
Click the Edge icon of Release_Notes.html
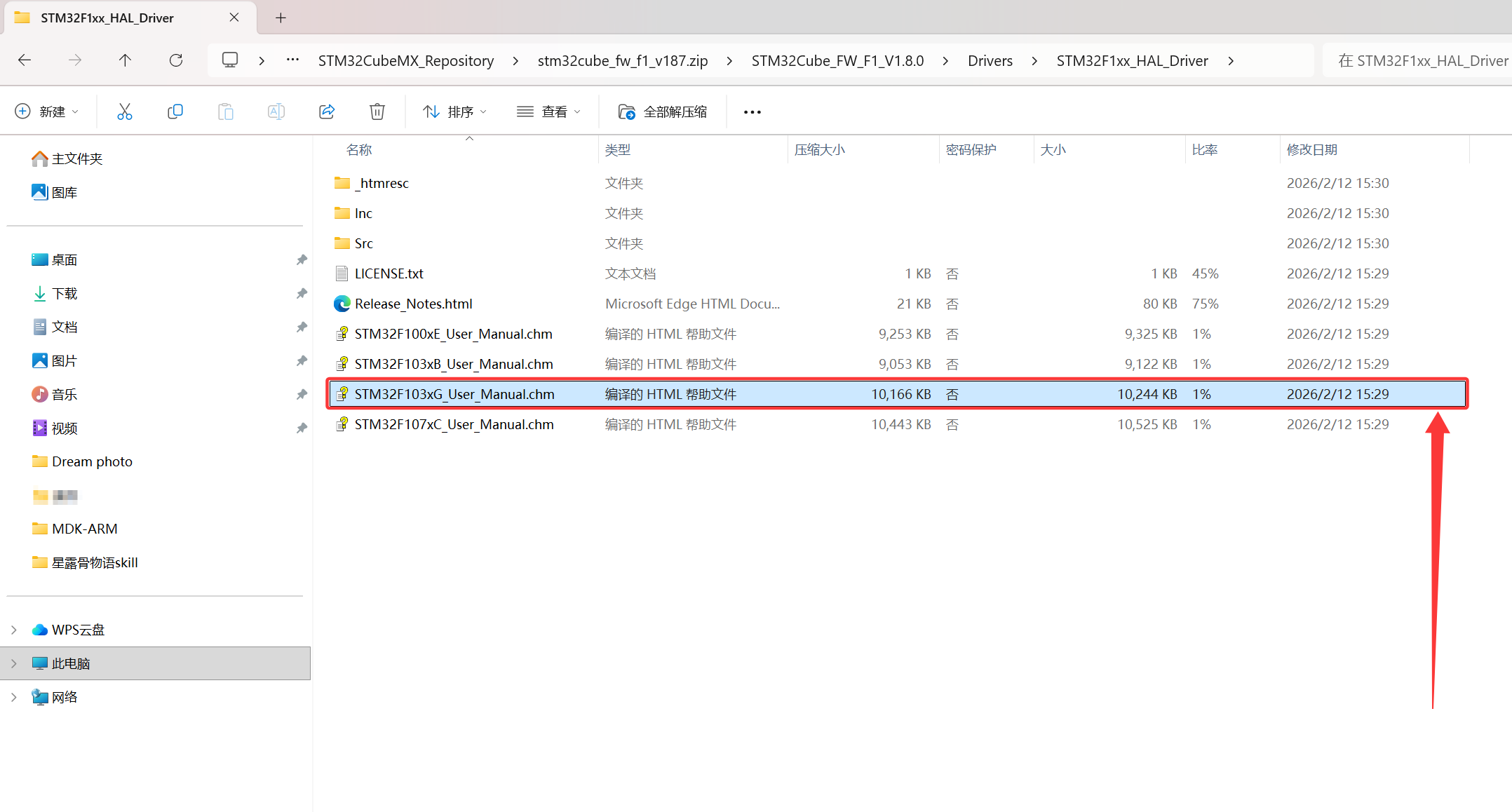coord(342,304)
